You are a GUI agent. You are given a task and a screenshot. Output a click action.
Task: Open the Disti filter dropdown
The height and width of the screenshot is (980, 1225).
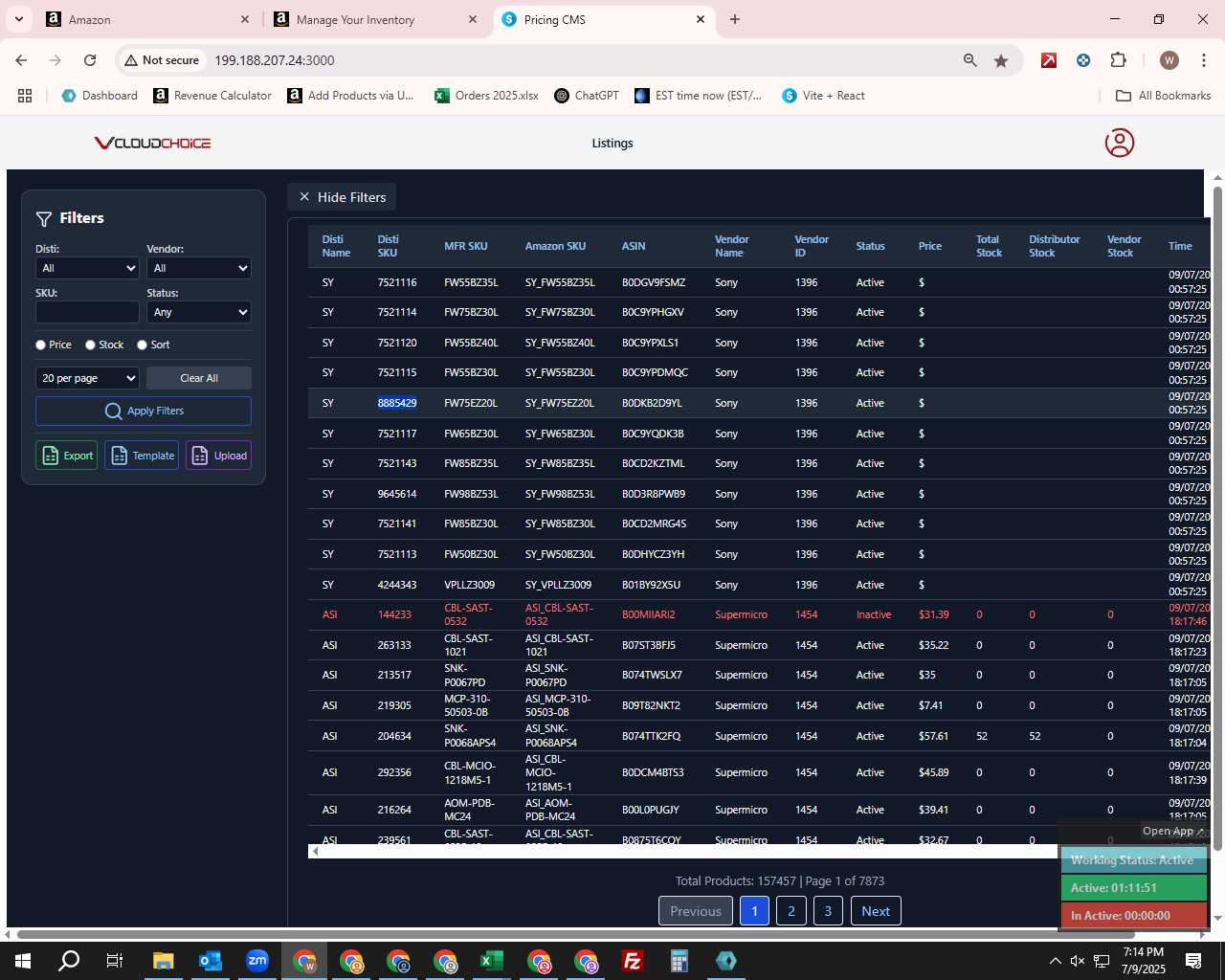pyautogui.click(x=88, y=269)
